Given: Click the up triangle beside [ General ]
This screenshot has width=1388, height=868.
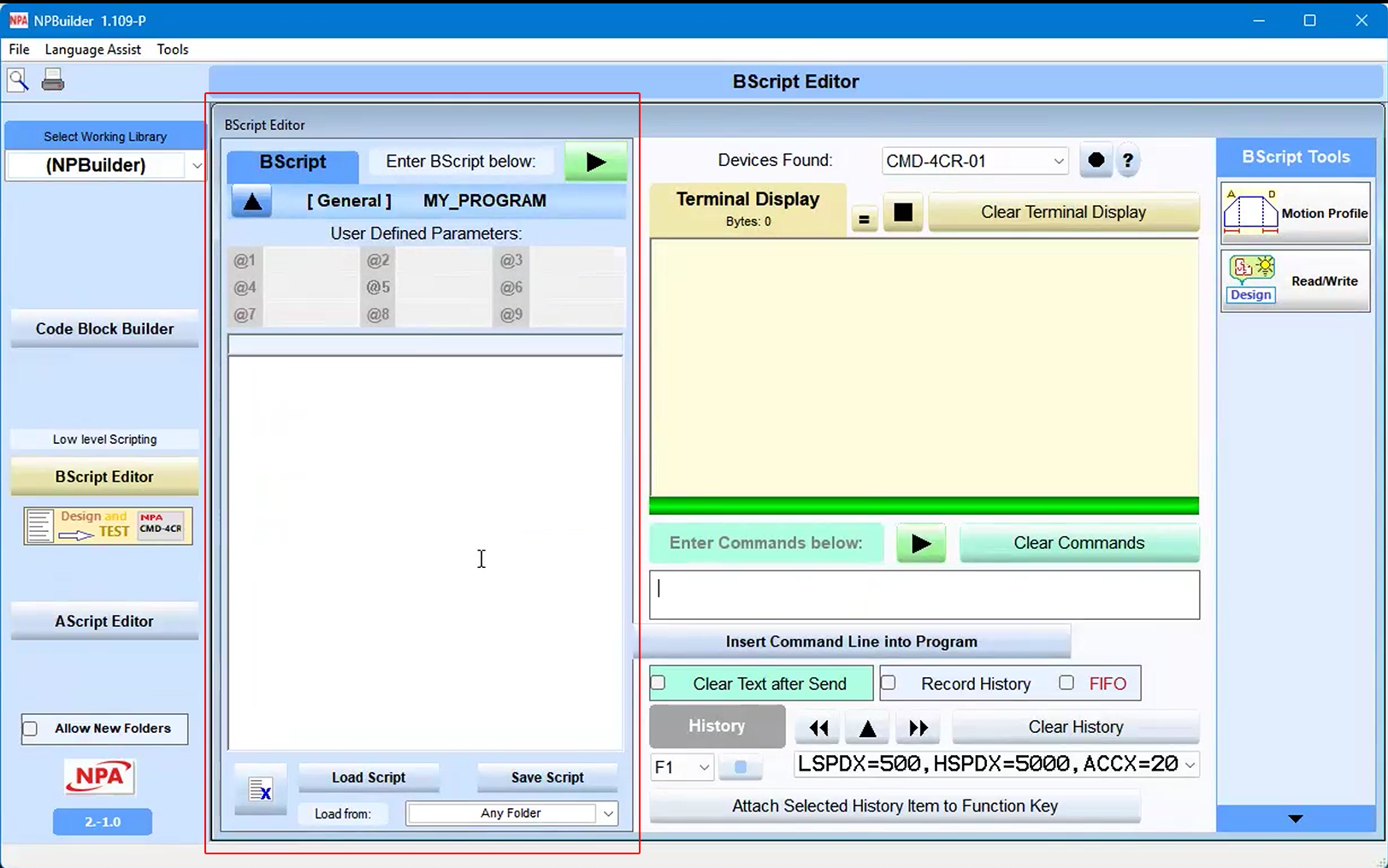Looking at the screenshot, I should 252,202.
